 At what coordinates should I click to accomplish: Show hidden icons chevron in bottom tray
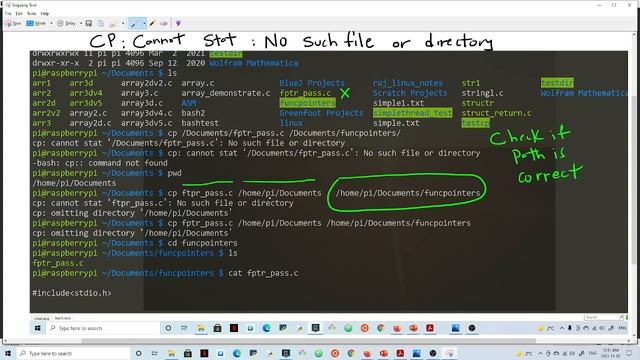coord(540,353)
